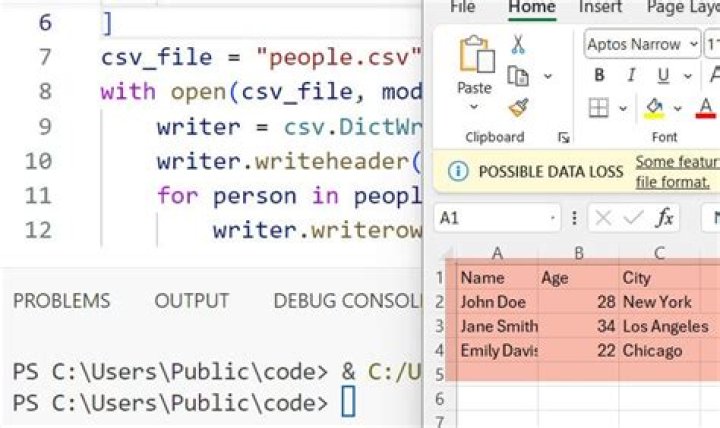This screenshot has width=720, height=428.
Task: Click the Paste clipboard icon in Excel
Action: click(x=477, y=55)
